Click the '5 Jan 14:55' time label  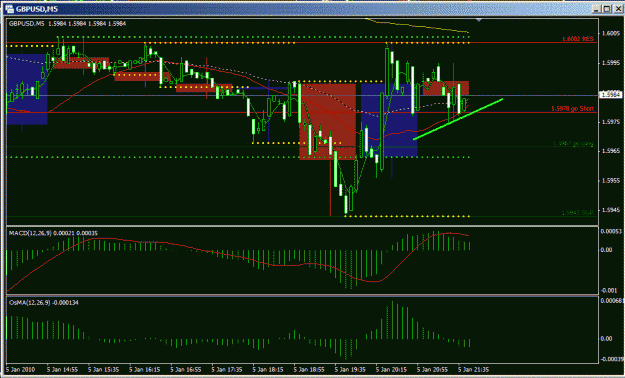(62, 370)
